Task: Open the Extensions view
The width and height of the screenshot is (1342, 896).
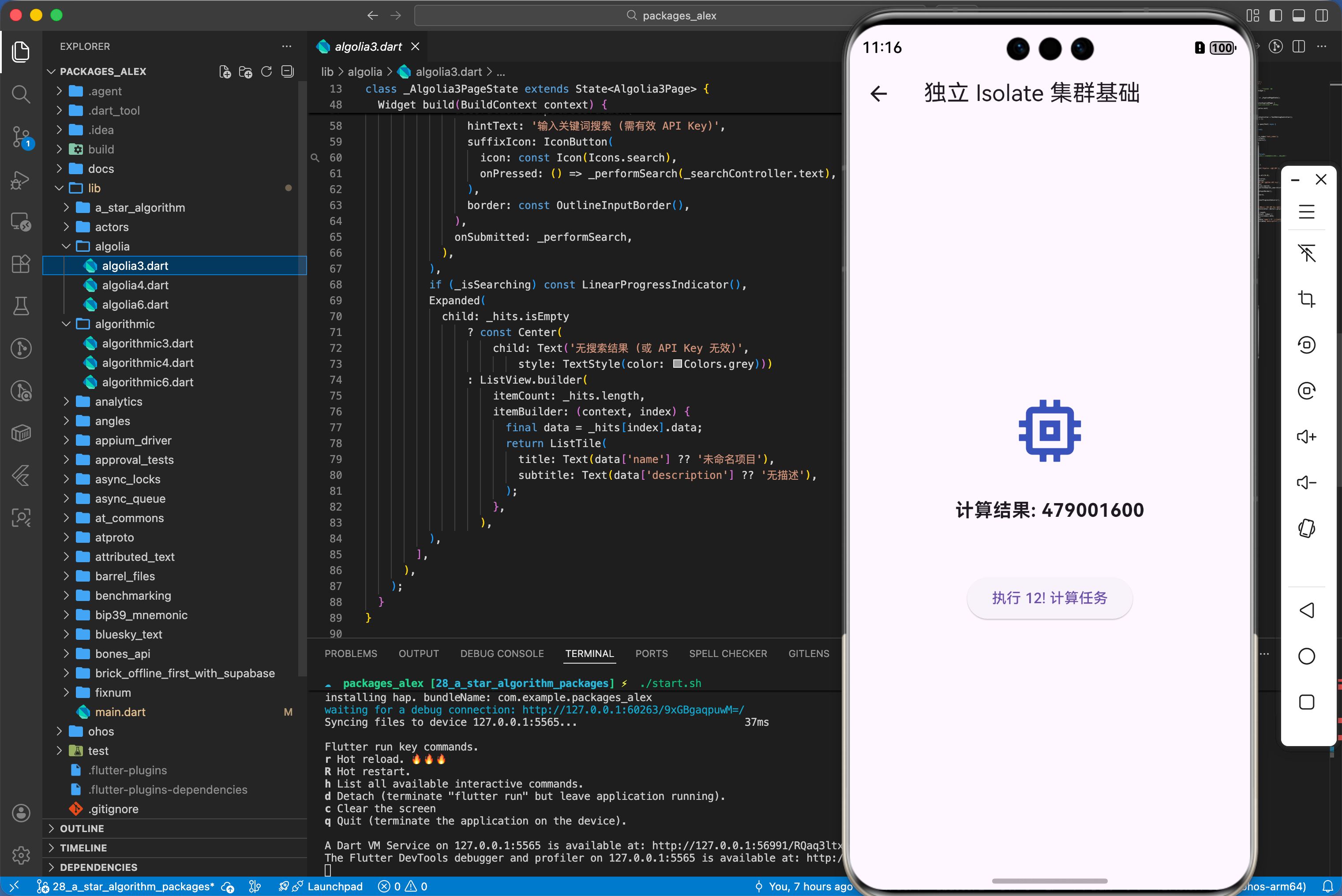Action: click(x=21, y=264)
